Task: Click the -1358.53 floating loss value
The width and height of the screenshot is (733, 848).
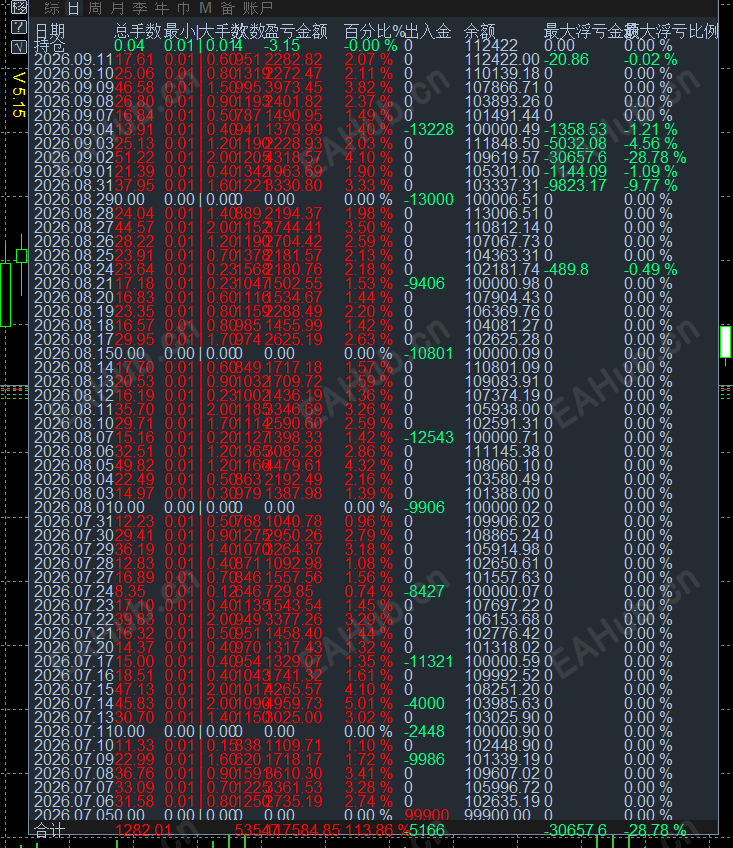Action: tap(576, 129)
